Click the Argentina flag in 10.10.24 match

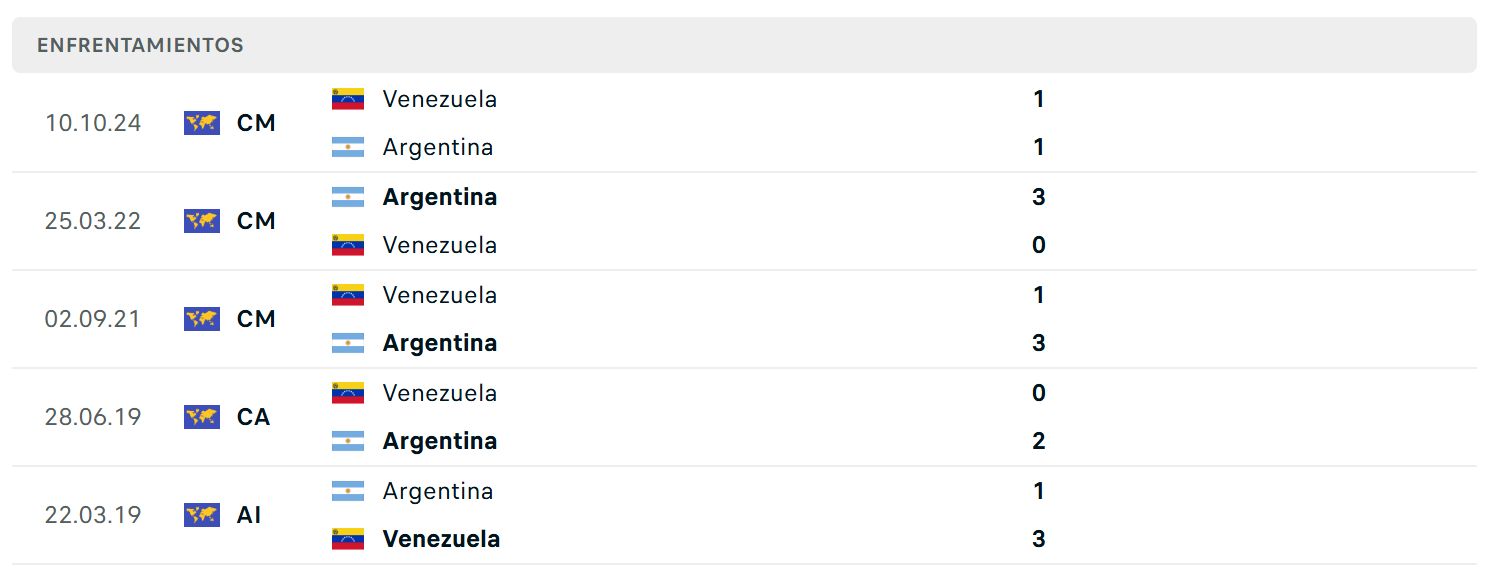[348, 147]
